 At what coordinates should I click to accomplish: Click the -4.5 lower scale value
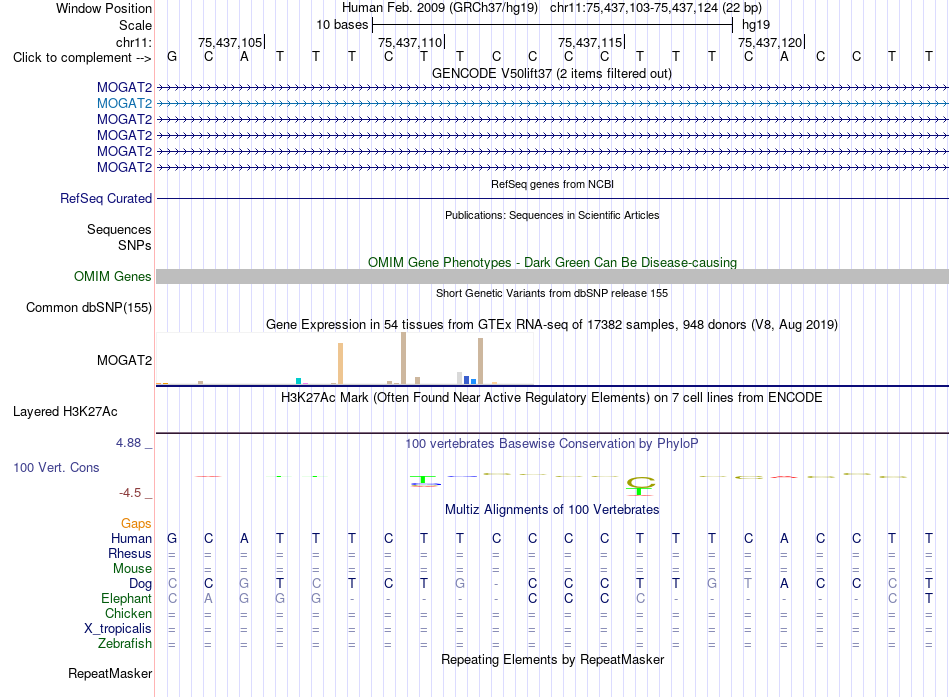[130, 493]
